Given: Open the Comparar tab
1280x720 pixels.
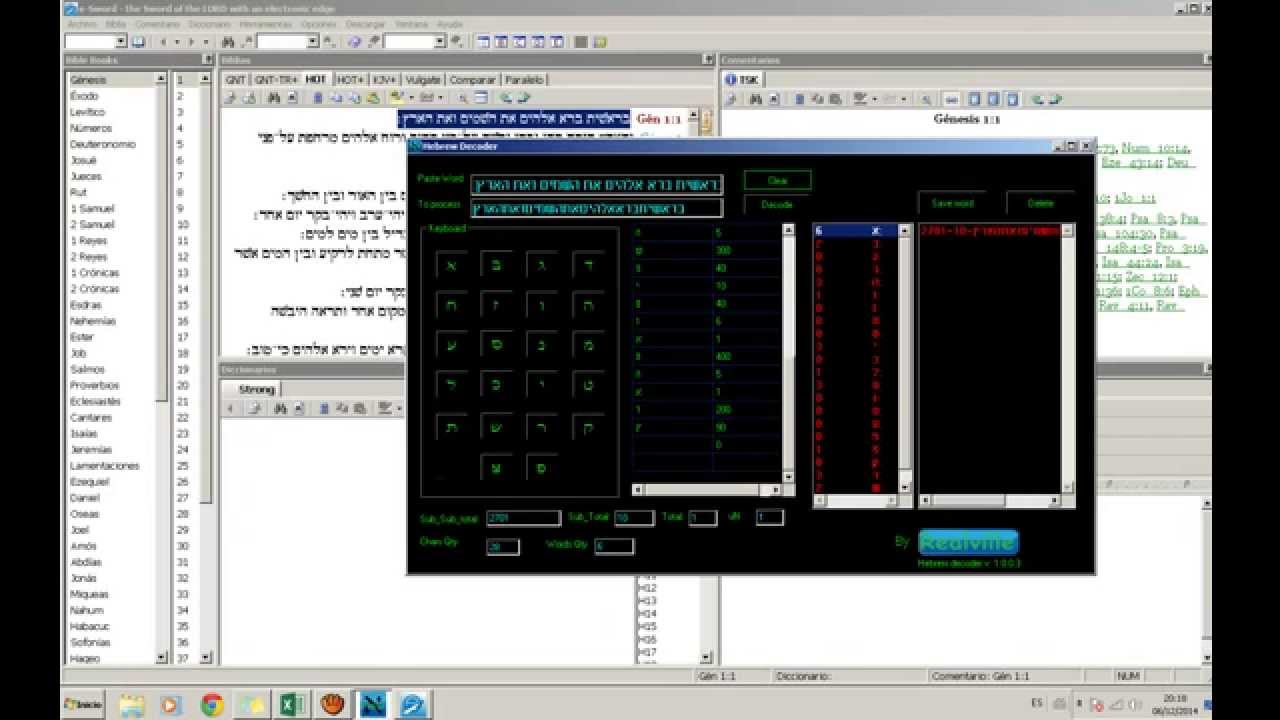Looking at the screenshot, I should click(x=472, y=79).
